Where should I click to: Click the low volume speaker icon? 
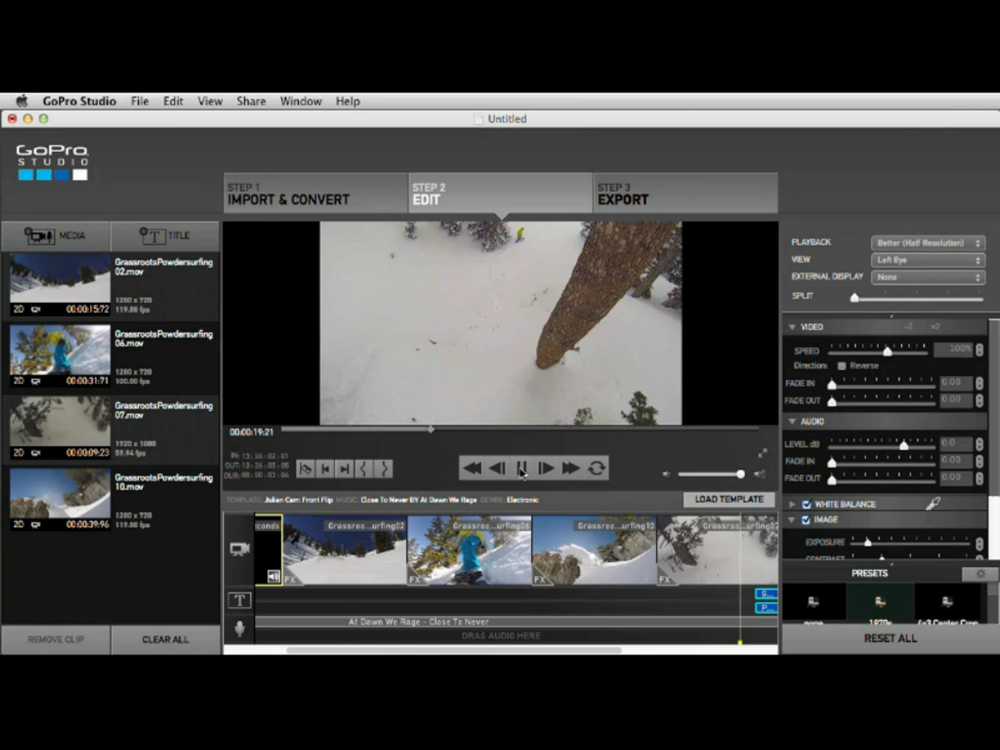666,474
